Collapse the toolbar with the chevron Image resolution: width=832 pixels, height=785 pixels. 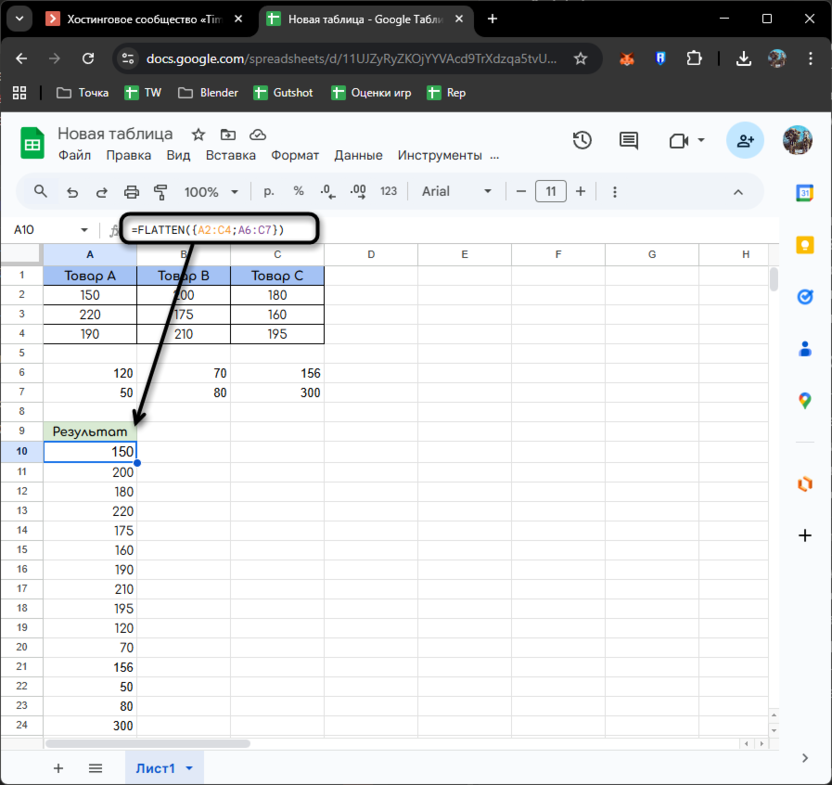pos(738,191)
